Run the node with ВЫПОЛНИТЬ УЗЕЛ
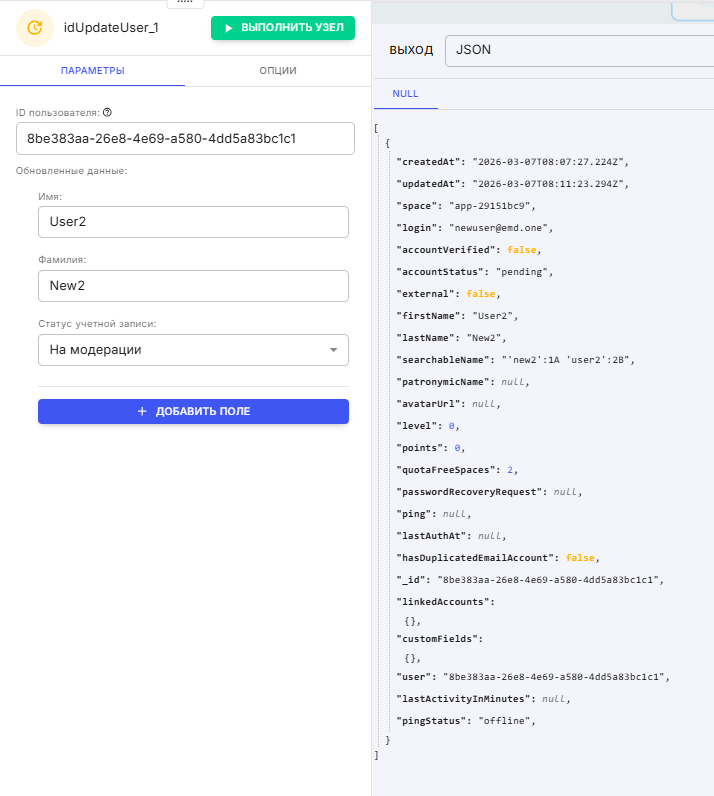 (x=283, y=28)
